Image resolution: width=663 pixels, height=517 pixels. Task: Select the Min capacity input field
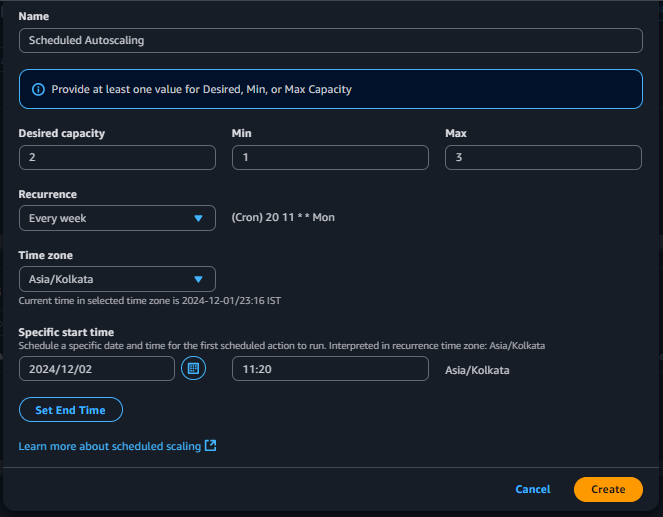tap(330, 157)
